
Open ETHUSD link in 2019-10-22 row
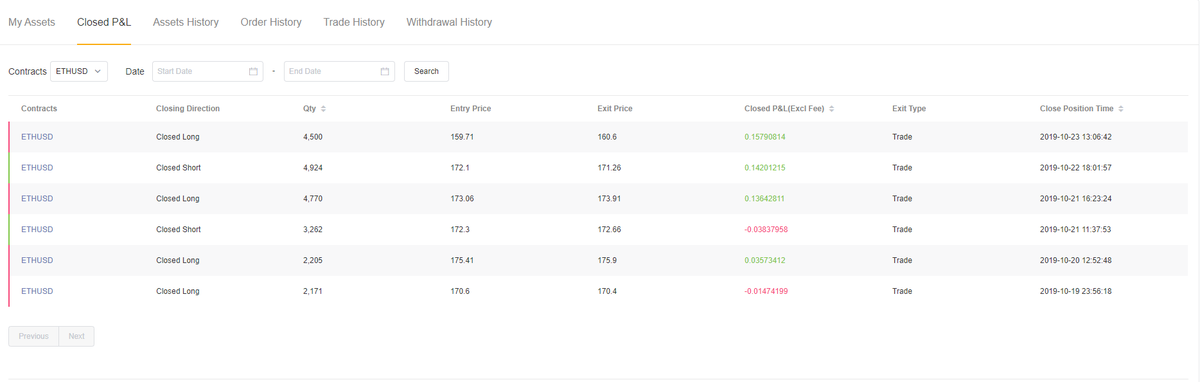[37, 167]
